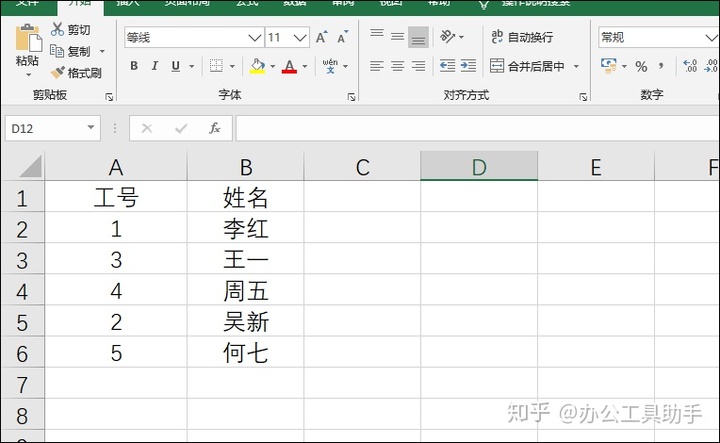
Task: Apply percent style
Action: pyautogui.click(x=641, y=67)
